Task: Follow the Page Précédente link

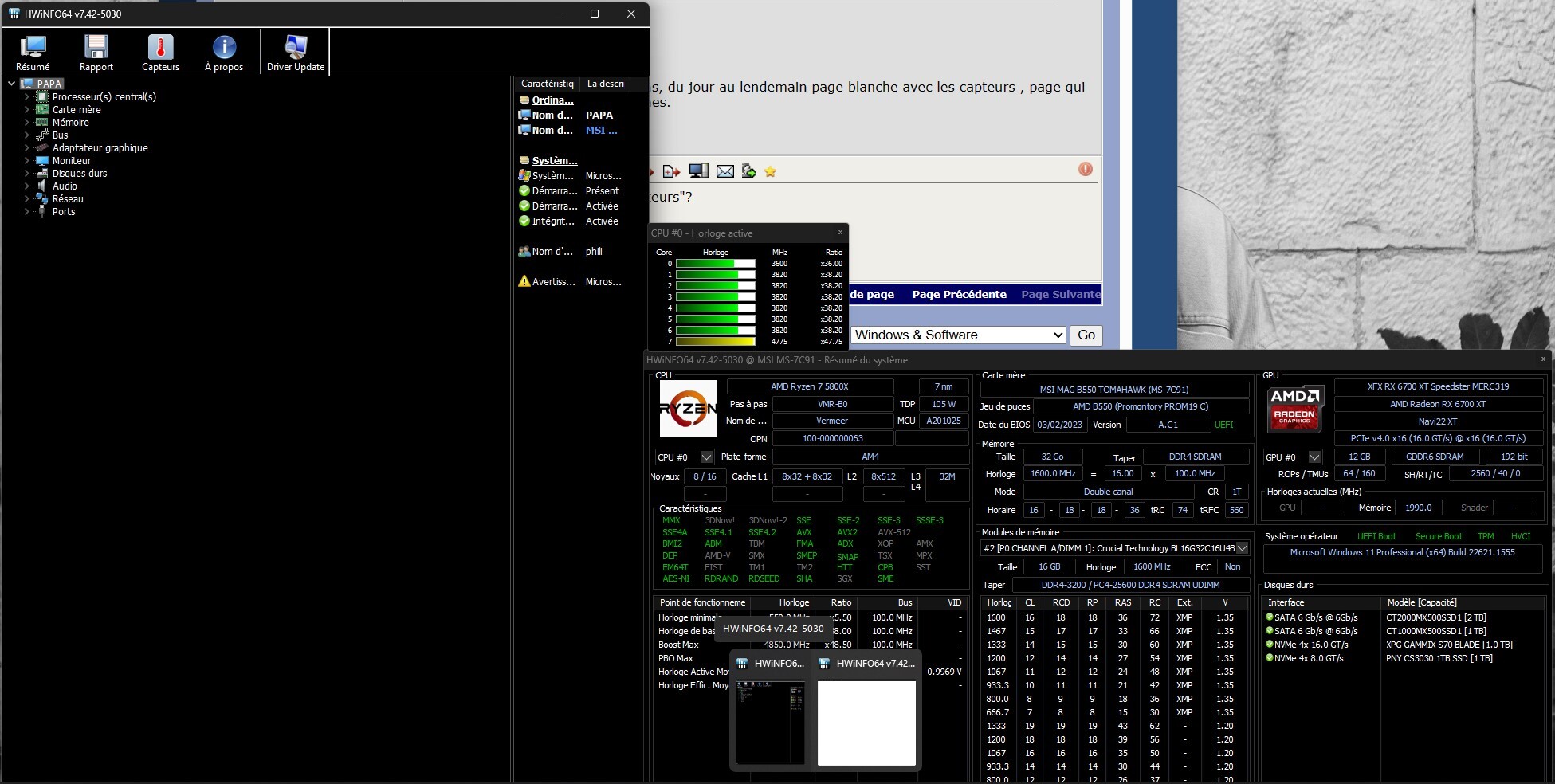Action: point(960,294)
